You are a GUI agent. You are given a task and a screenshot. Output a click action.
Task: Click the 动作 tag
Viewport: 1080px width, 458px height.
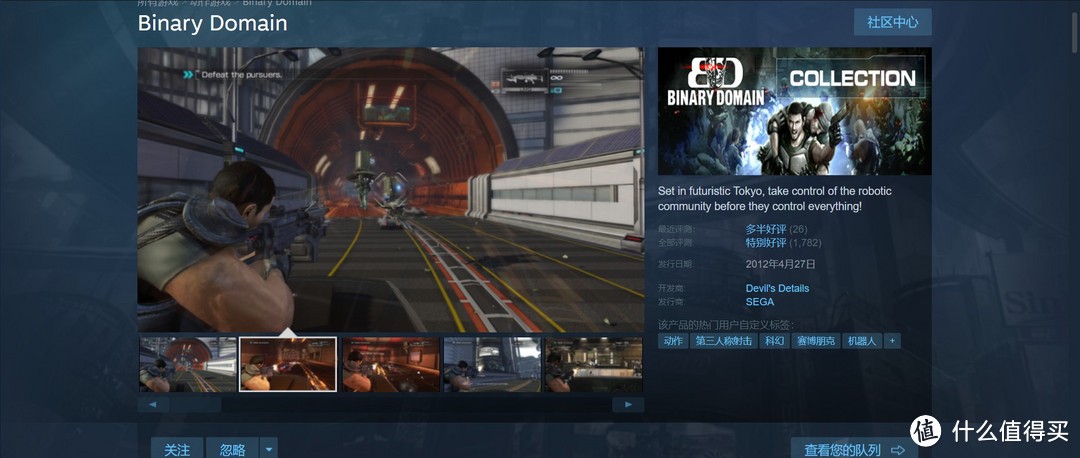point(673,341)
